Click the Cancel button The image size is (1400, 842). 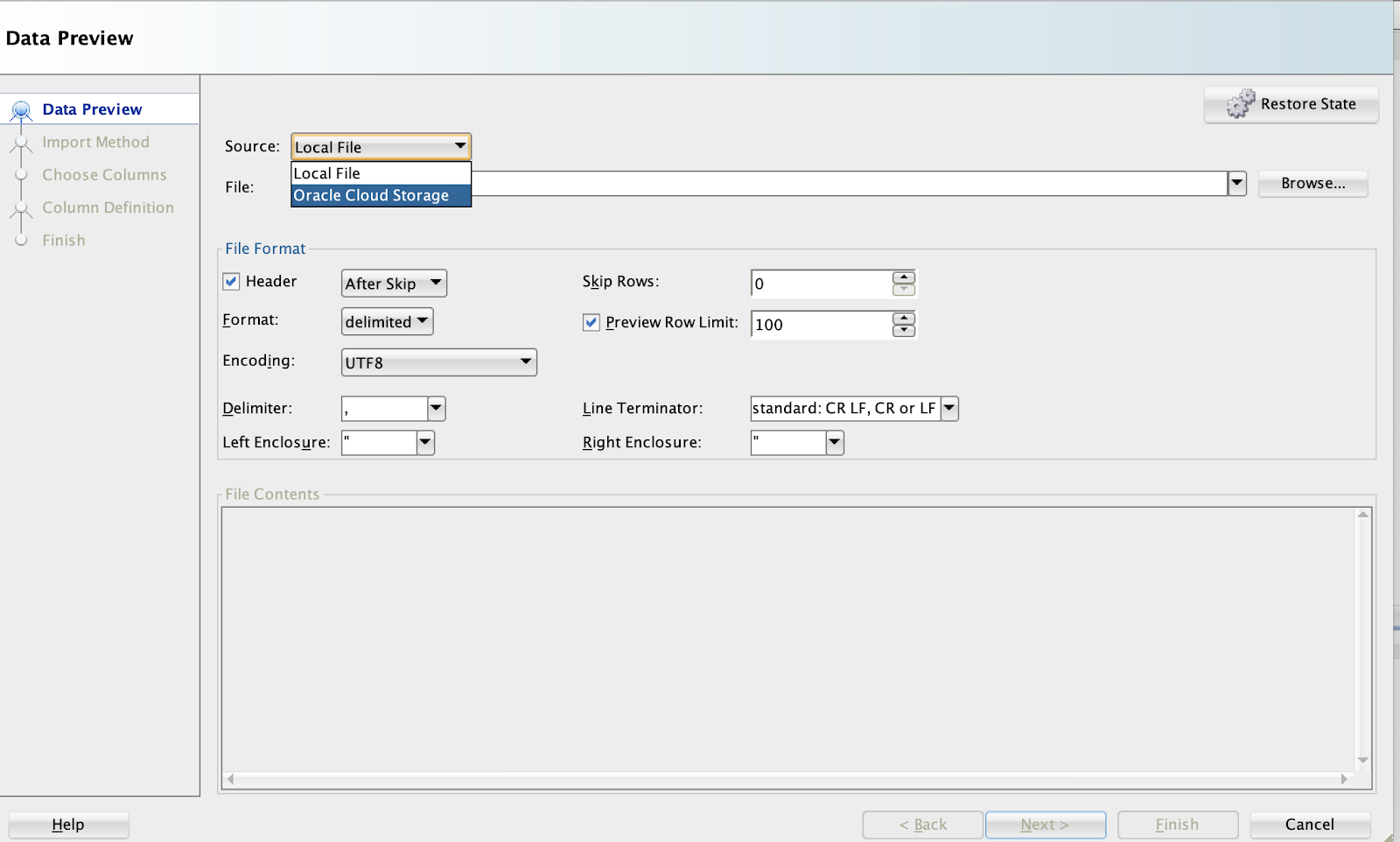click(1308, 824)
